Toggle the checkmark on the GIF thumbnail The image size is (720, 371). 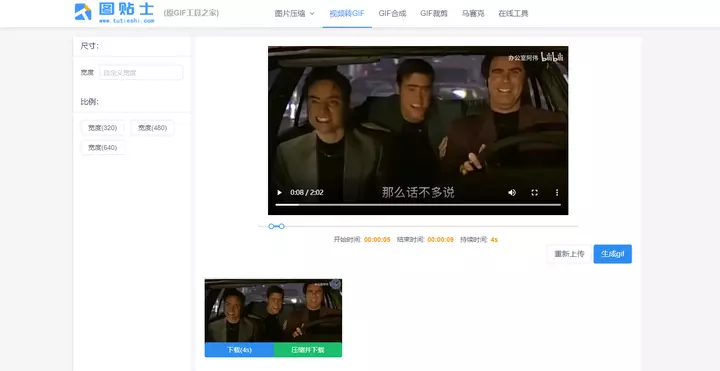pos(336,284)
